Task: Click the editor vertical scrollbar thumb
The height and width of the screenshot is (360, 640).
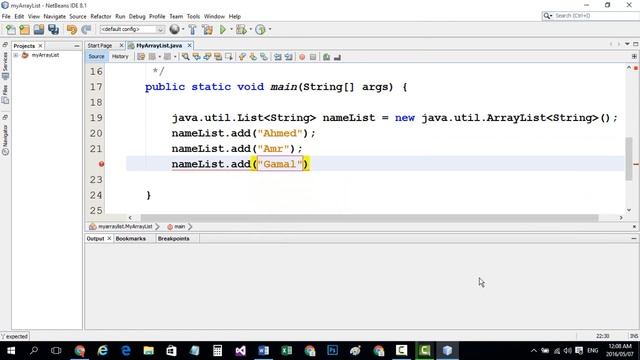Action: click(629, 159)
